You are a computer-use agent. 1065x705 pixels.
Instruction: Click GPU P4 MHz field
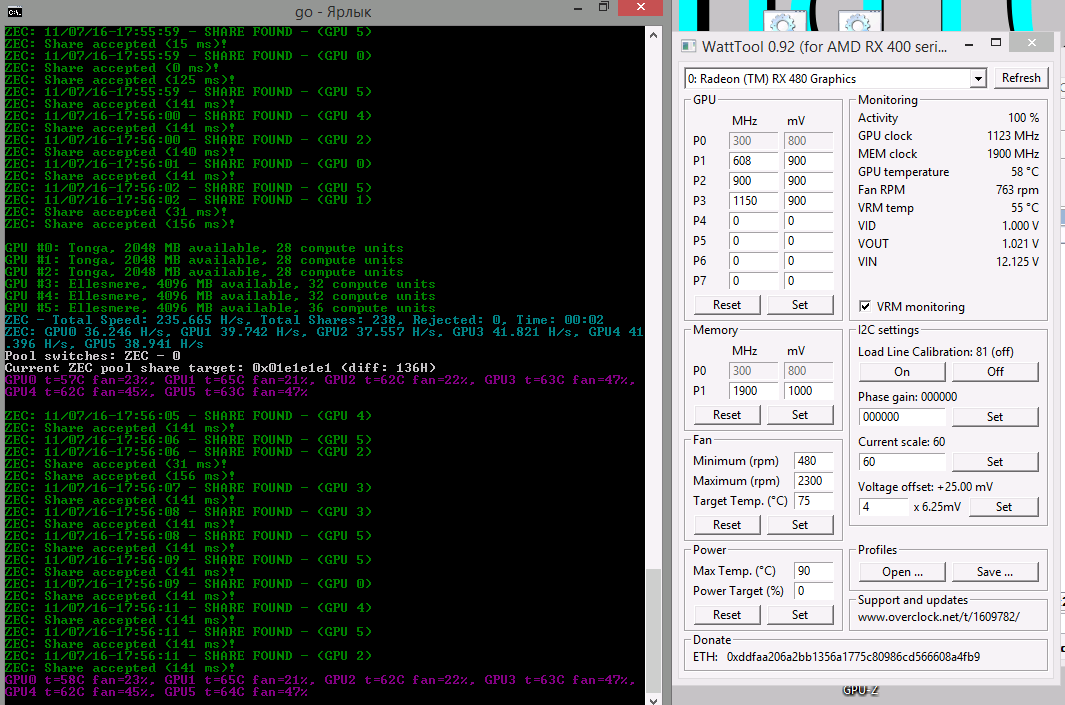tap(754, 221)
